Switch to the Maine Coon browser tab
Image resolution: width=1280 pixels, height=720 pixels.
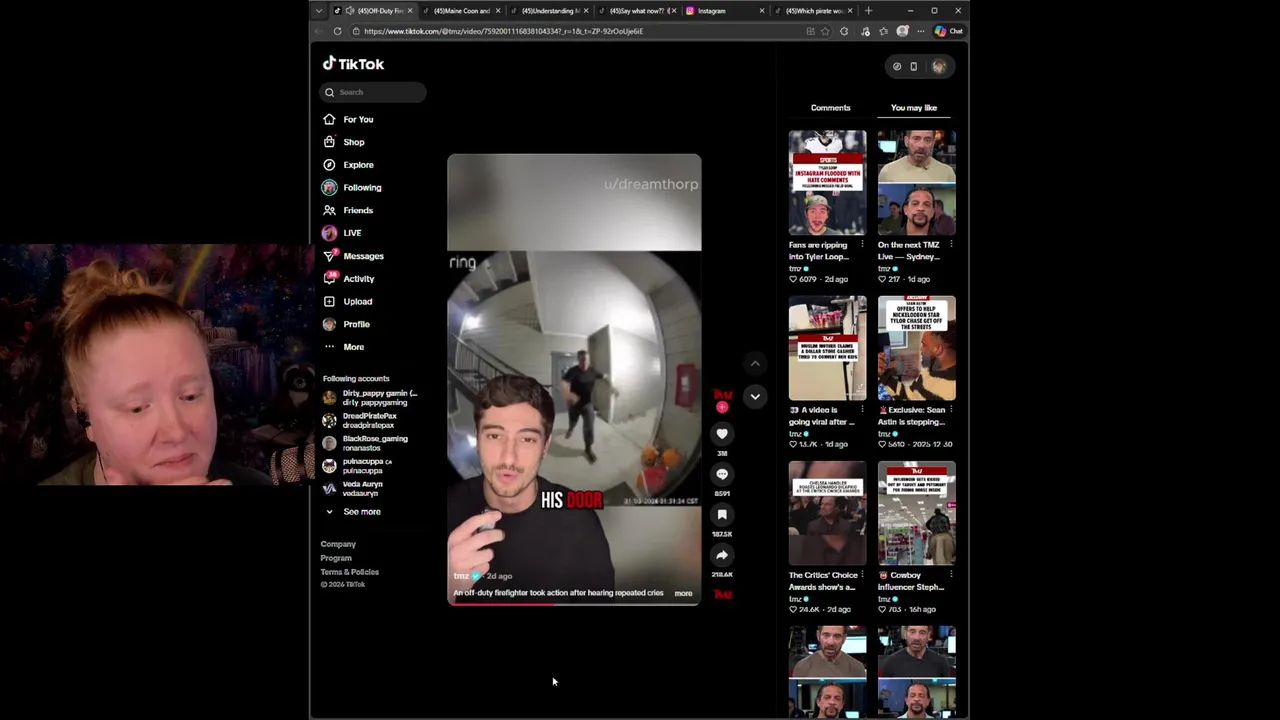click(461, 11)
